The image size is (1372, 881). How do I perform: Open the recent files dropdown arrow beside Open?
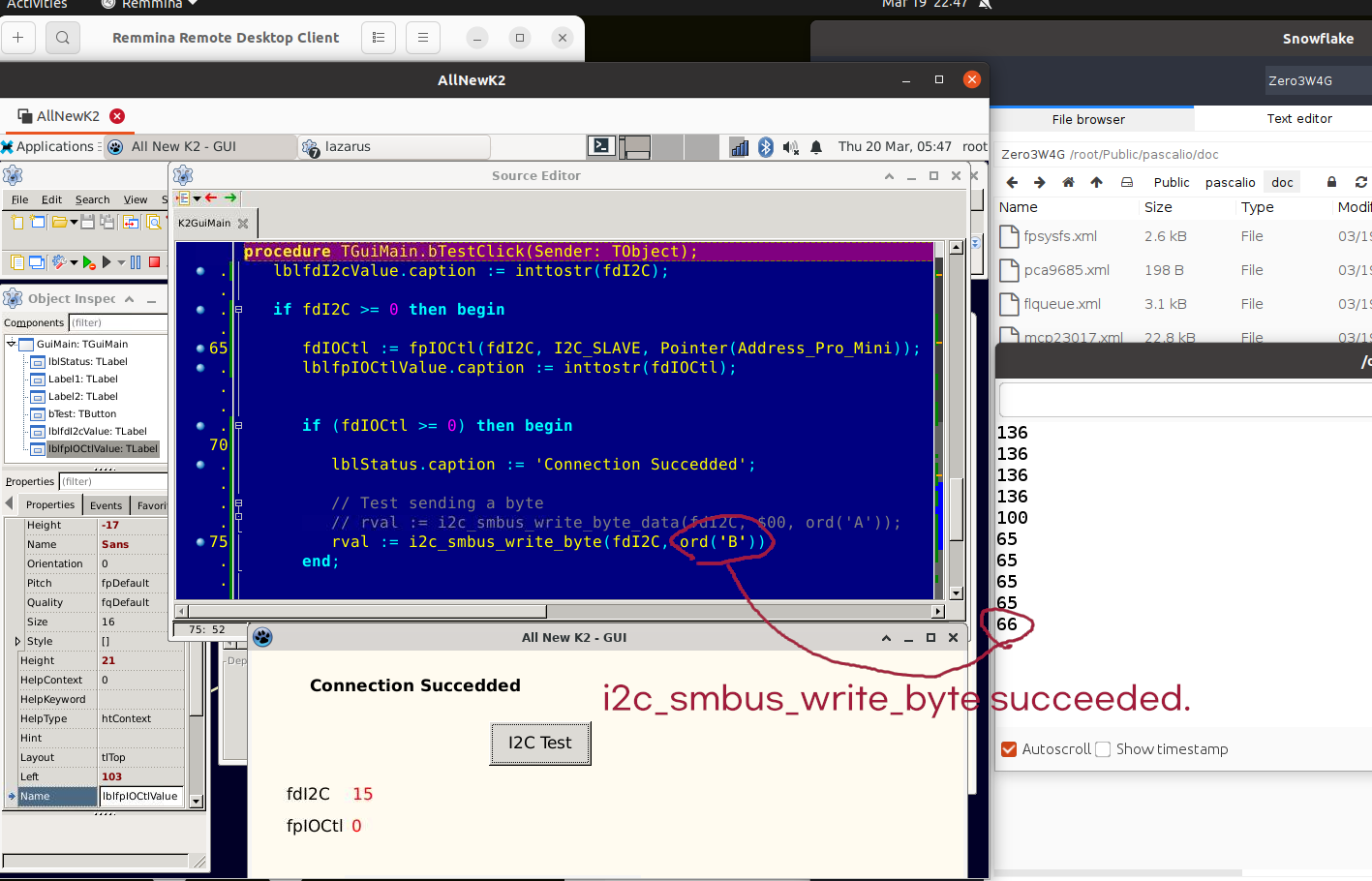[74, 223]
